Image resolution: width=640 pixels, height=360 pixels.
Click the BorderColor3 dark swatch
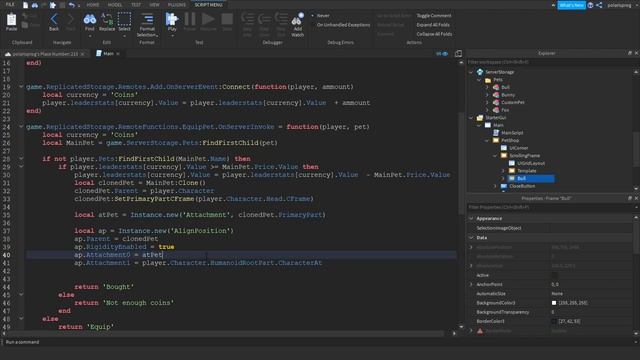[554, 321]
